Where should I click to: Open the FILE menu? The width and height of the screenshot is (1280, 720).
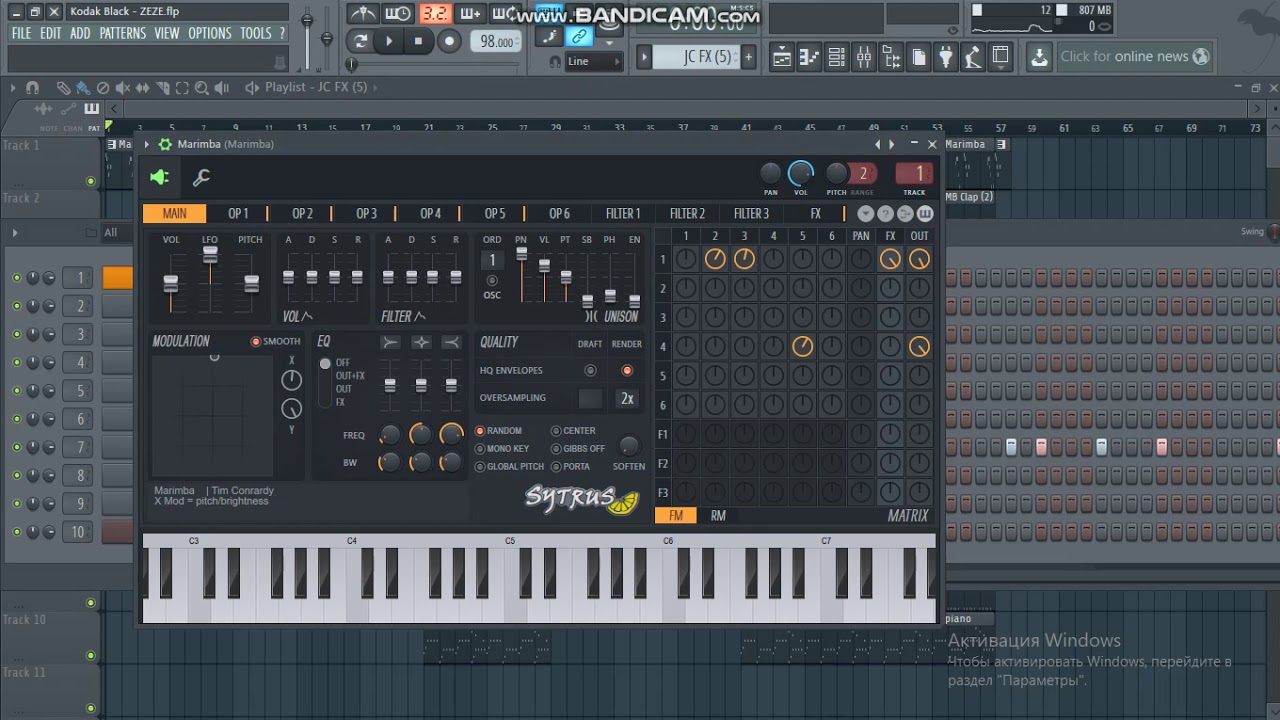point(20,33)
